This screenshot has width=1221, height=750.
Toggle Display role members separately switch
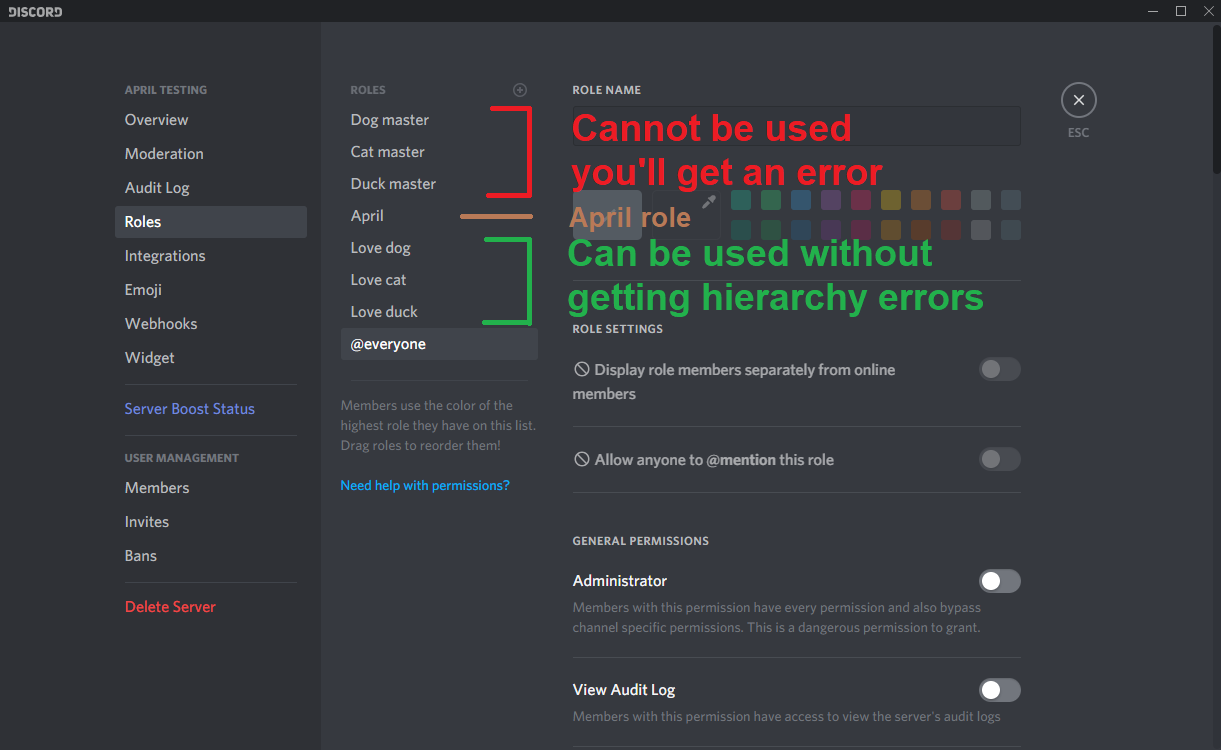[x=1000, y=369]
